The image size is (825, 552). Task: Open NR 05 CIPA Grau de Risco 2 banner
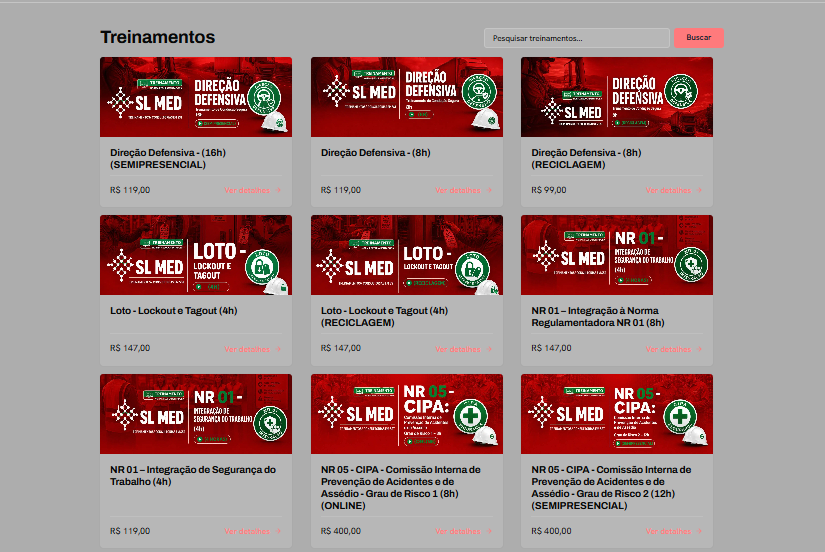(x=617, y=414)
